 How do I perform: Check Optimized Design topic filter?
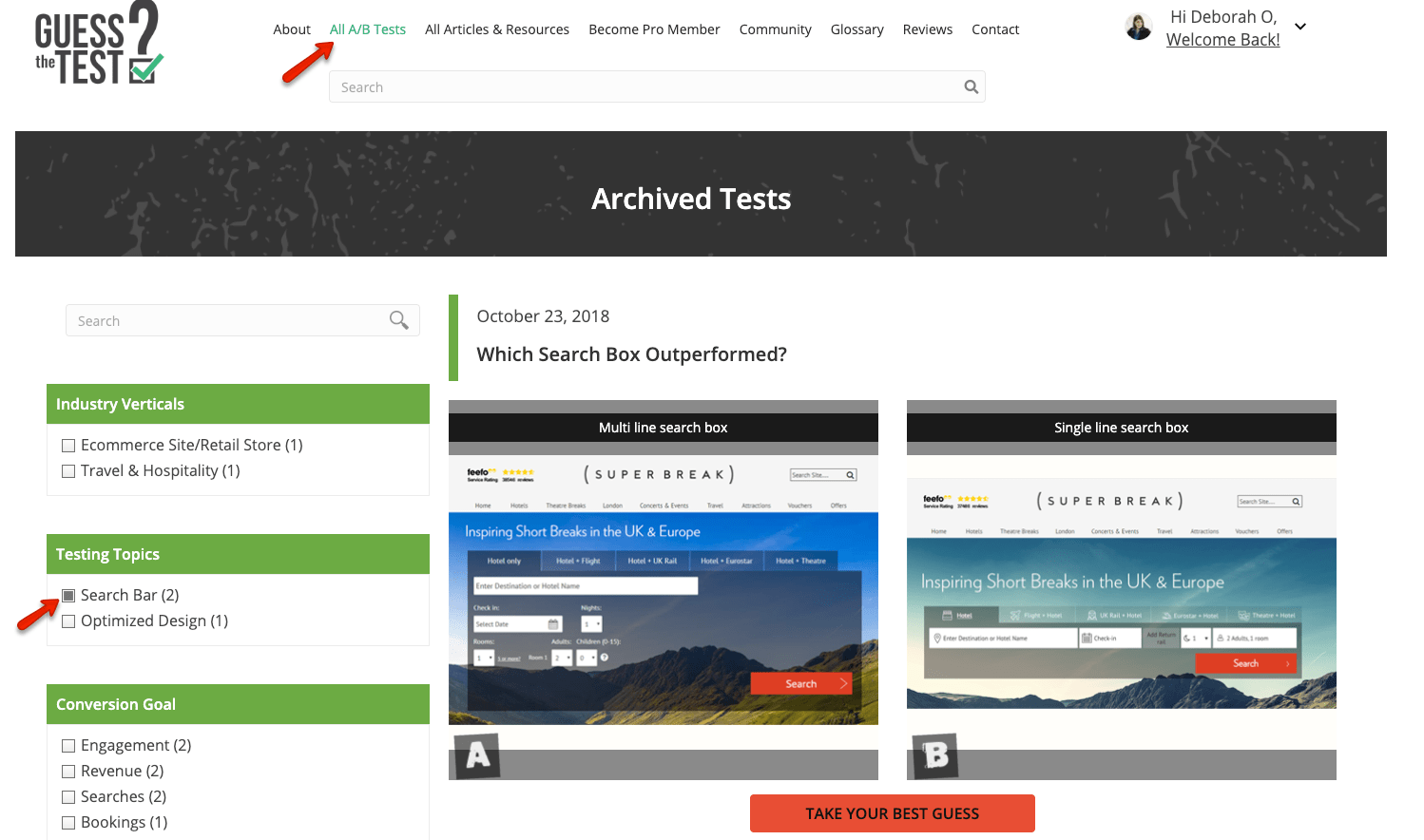68,621
